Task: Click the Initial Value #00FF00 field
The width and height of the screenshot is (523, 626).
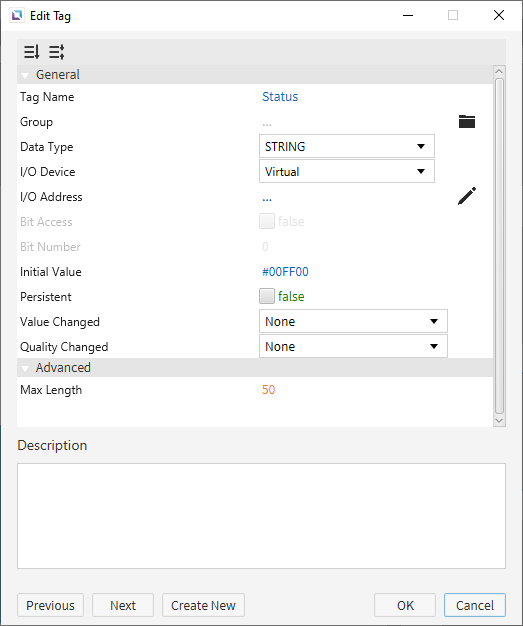Action: pos(285,272)
